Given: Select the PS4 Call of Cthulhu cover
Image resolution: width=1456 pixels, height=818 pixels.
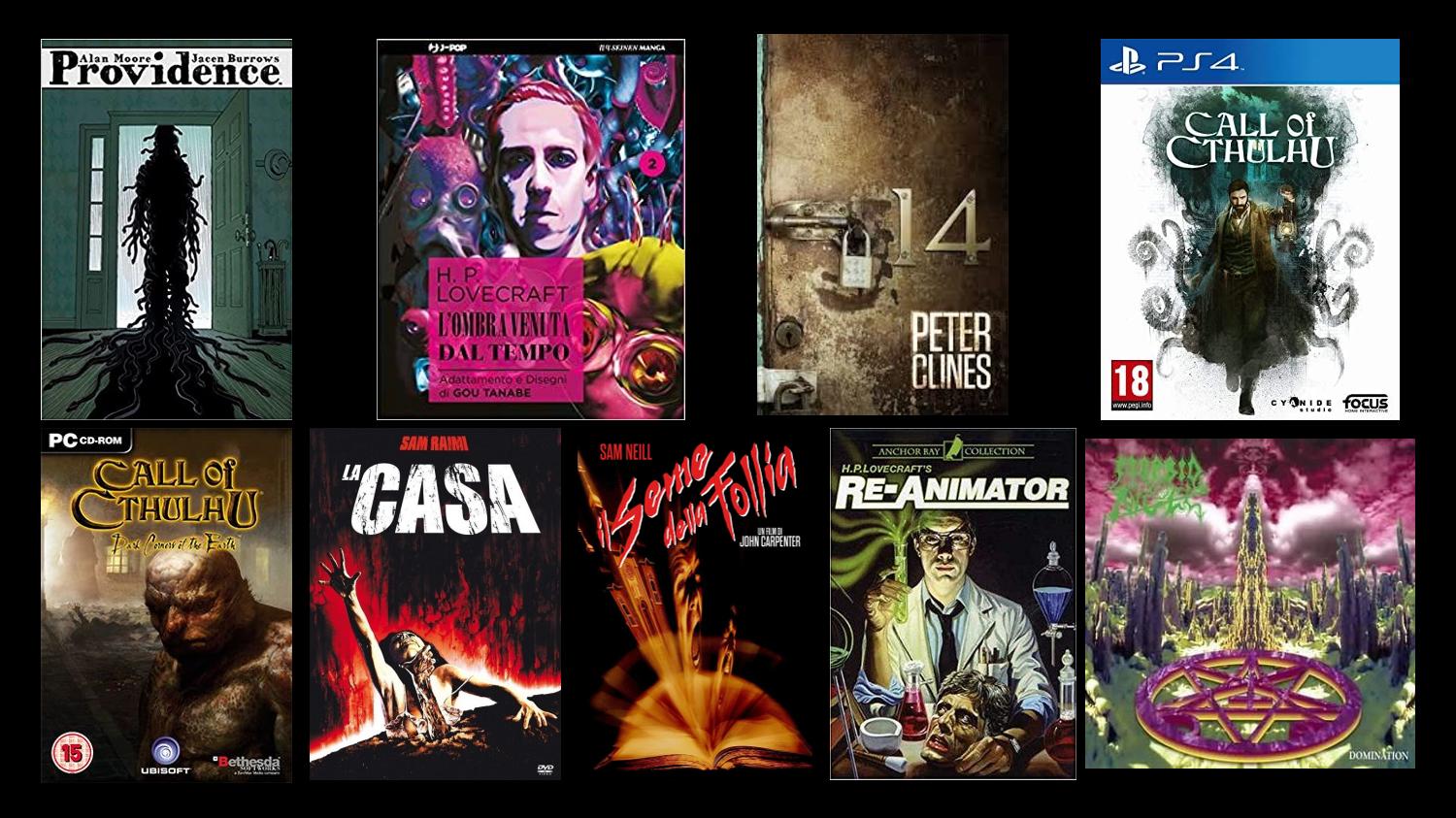Looking at the screenshot, I should [x=1249, y=229].
